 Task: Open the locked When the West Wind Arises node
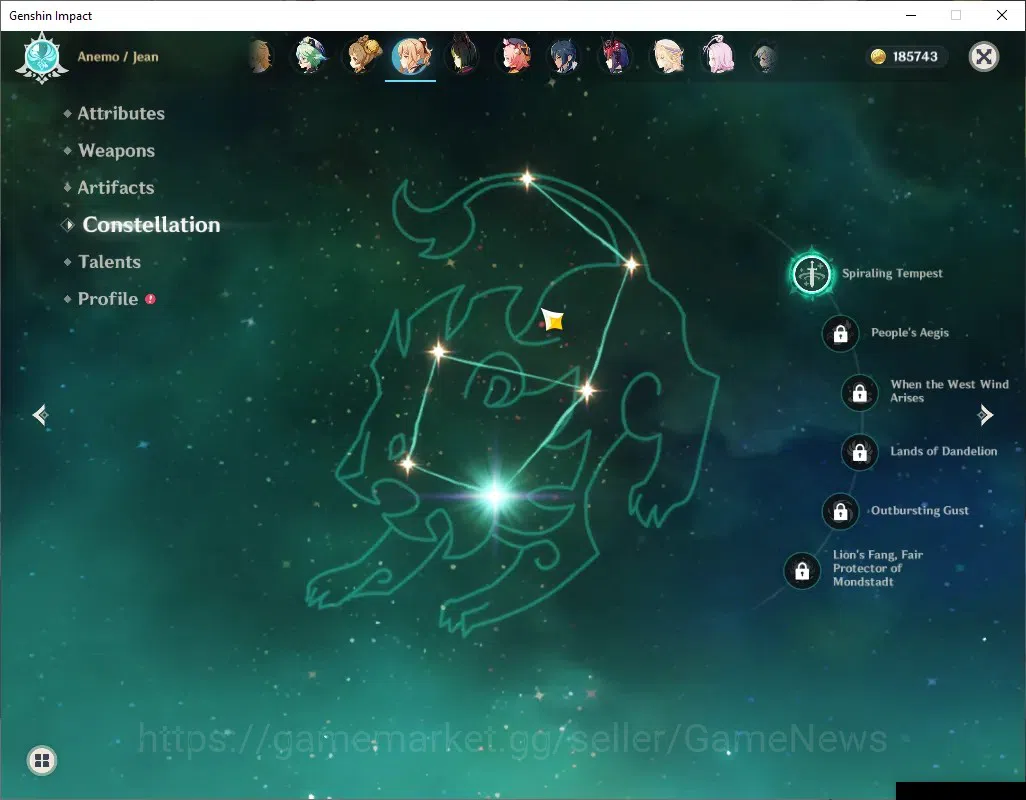click(x=860, y=393)
